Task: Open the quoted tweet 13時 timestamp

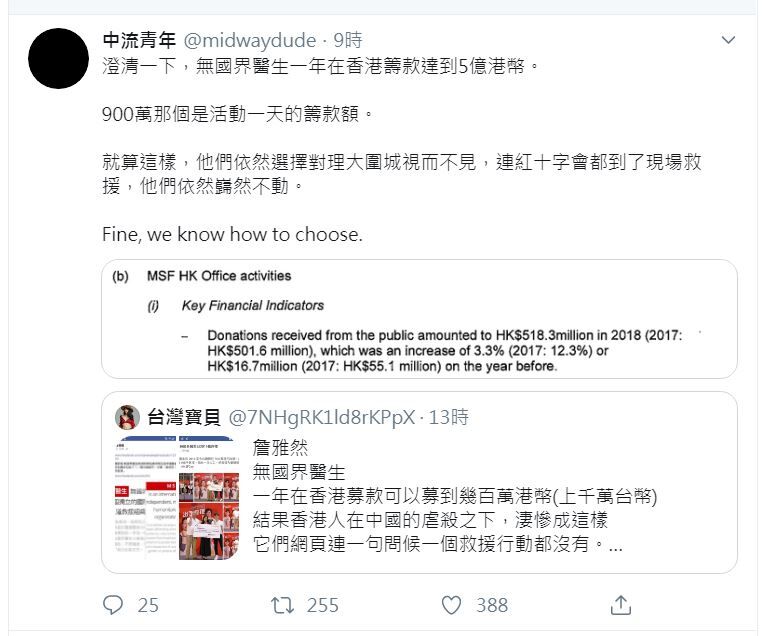Action: click(x=448, y=417)
